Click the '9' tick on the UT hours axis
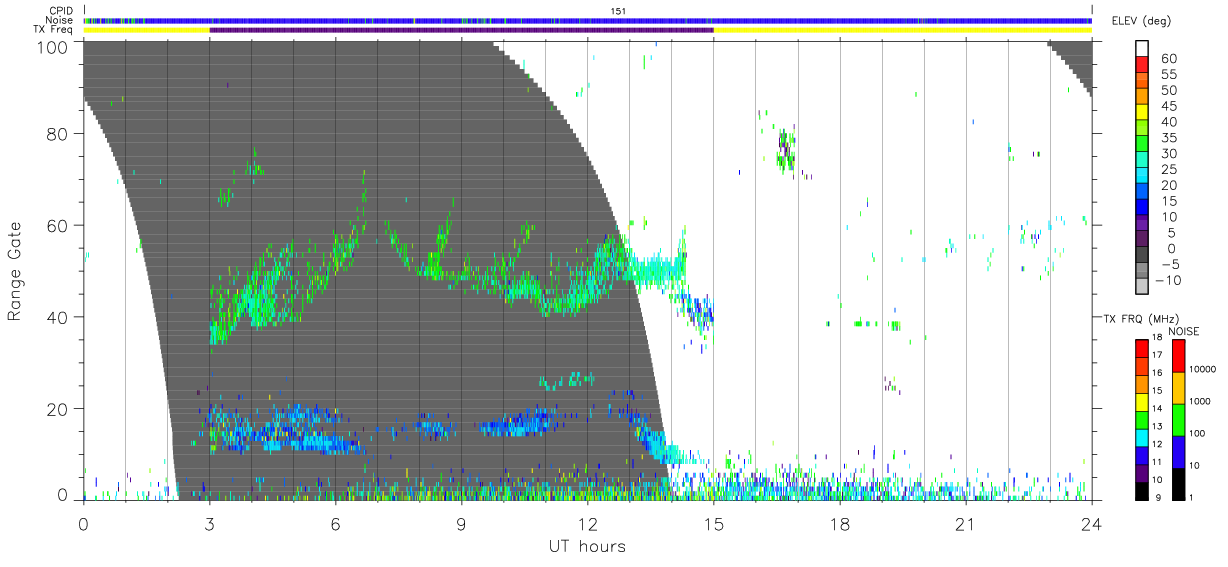This screenshot has width=1228, height=567. point(462,523)
